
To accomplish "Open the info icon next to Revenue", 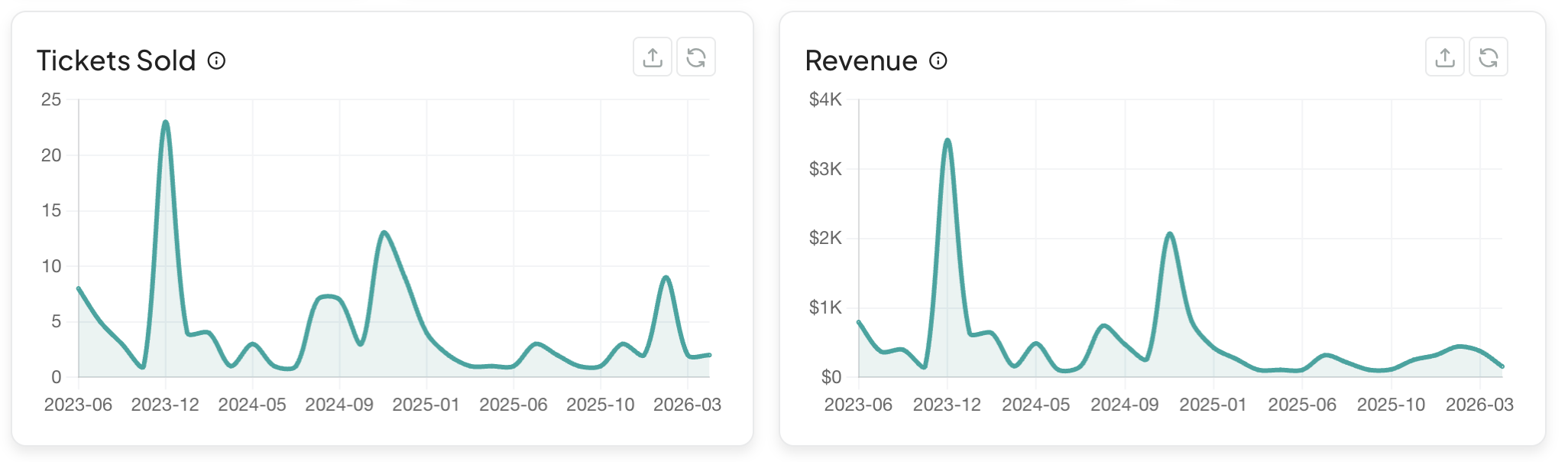I will pyautogui.click(x=938, y=60).
